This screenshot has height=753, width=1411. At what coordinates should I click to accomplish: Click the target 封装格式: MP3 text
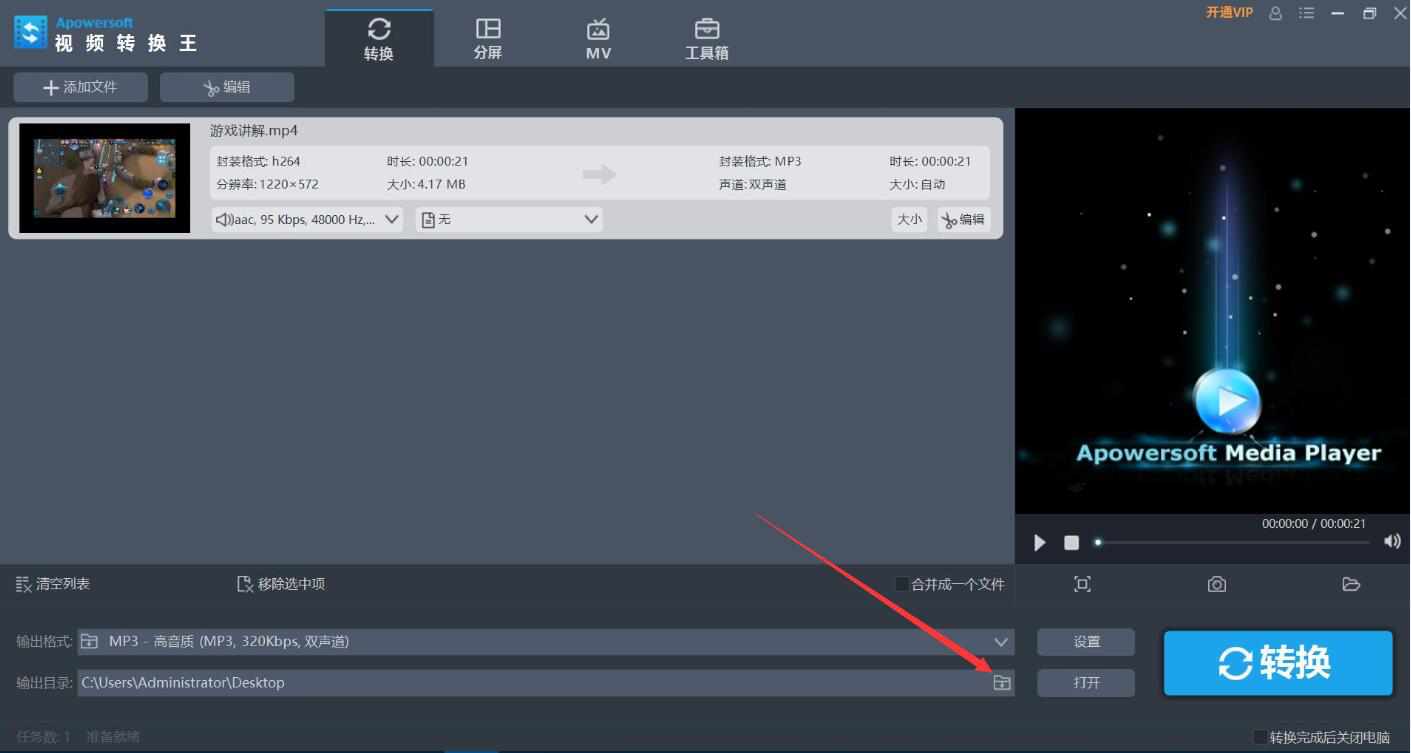click(x=760, y=161)
